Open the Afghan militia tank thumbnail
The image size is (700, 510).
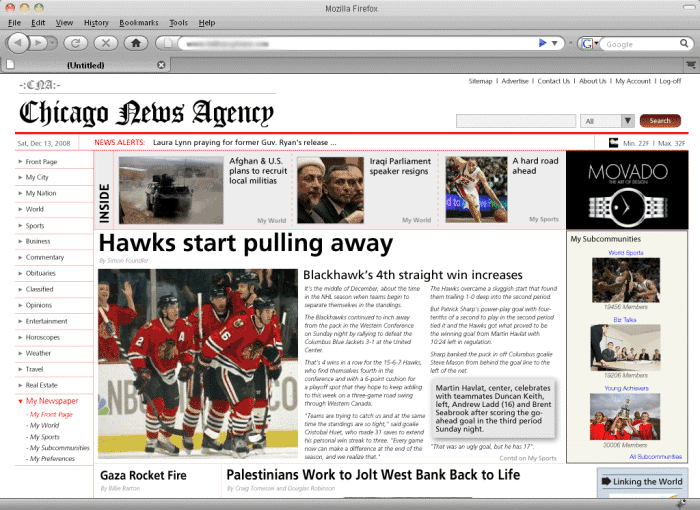[x=171, y=190]
